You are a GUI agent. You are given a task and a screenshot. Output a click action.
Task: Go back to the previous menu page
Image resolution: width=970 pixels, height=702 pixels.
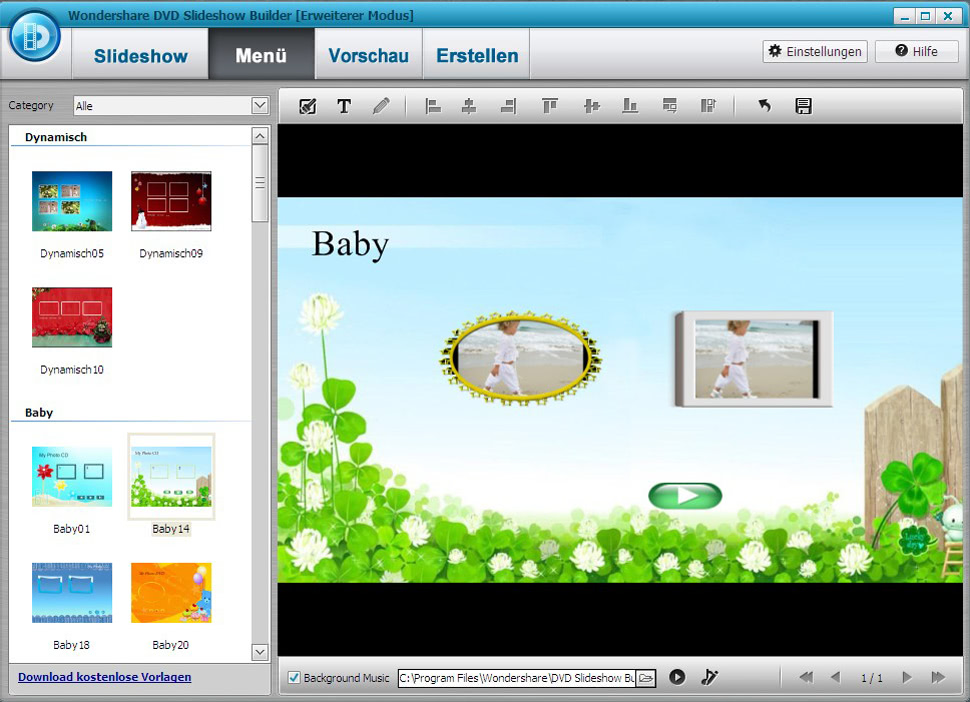836,677
